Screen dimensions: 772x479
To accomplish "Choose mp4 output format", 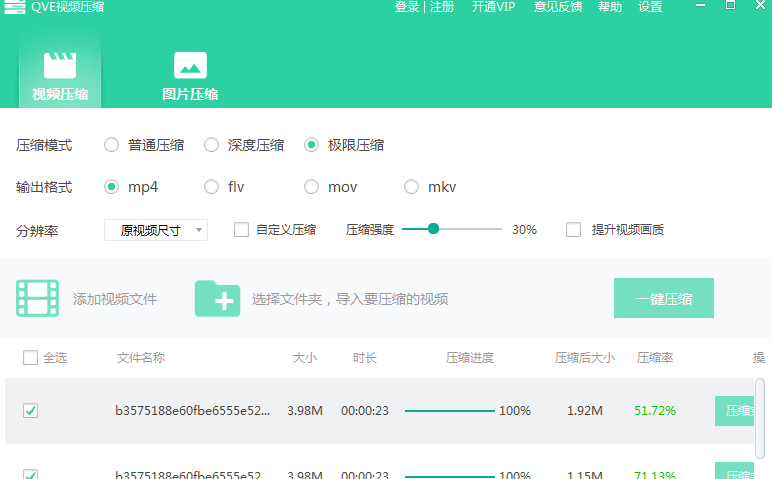I will pyautogui.click(x=111, y=187).
